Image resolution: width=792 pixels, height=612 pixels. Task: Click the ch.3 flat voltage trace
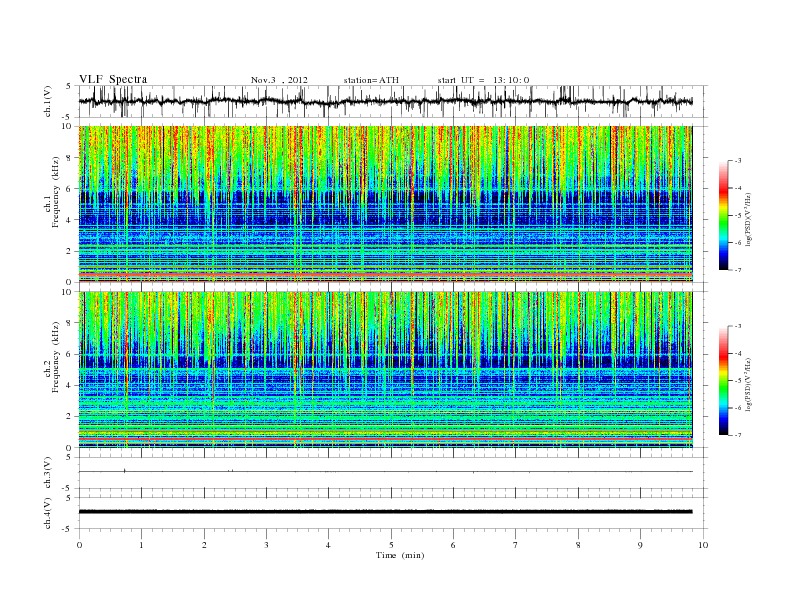[385, 472]
